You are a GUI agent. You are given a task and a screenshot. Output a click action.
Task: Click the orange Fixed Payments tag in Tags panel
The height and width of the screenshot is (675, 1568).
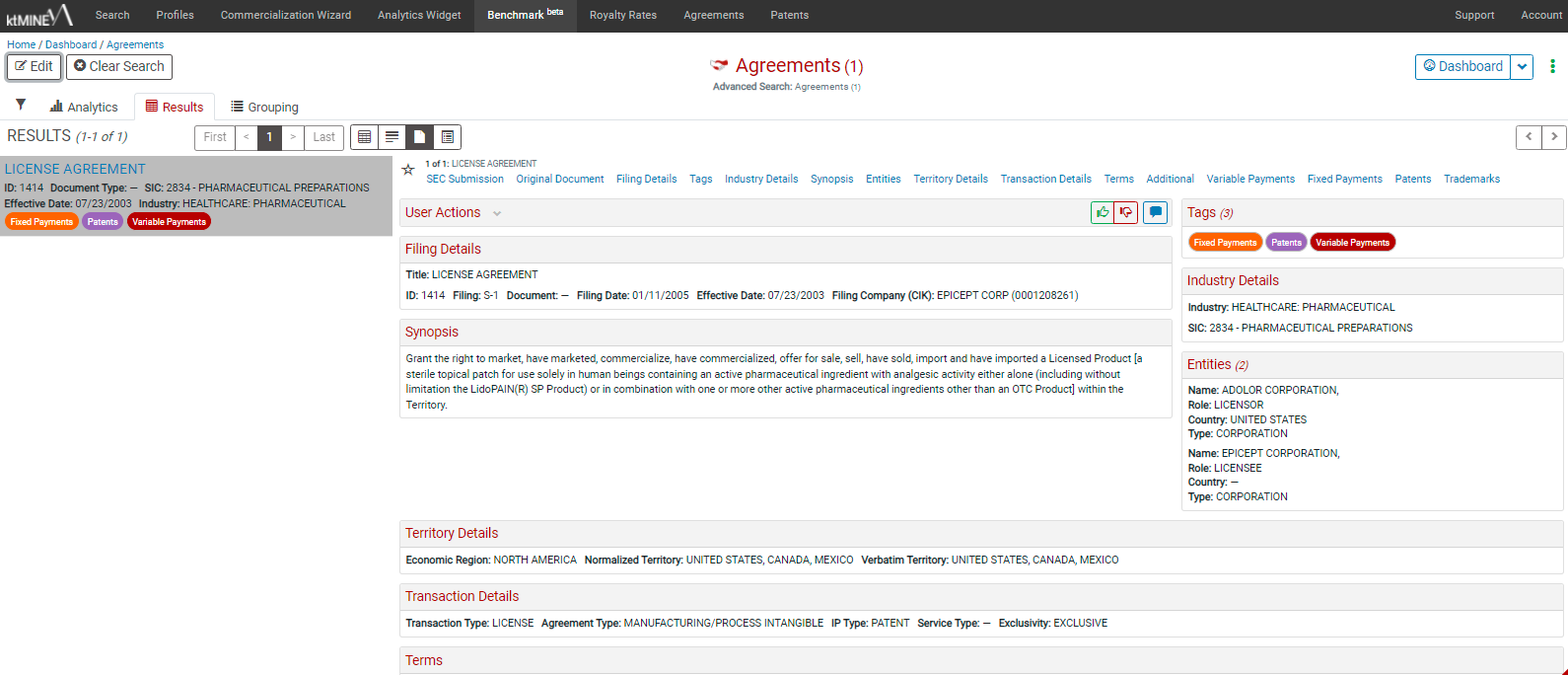(x=1225, y=243)
